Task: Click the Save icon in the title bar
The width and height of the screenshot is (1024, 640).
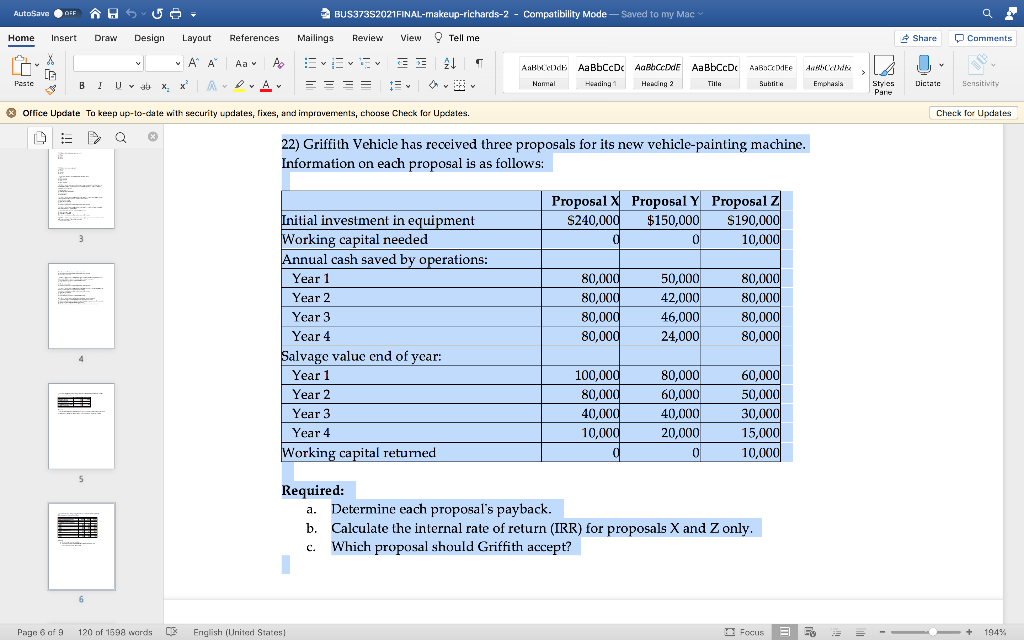Action: click(112, 13)
